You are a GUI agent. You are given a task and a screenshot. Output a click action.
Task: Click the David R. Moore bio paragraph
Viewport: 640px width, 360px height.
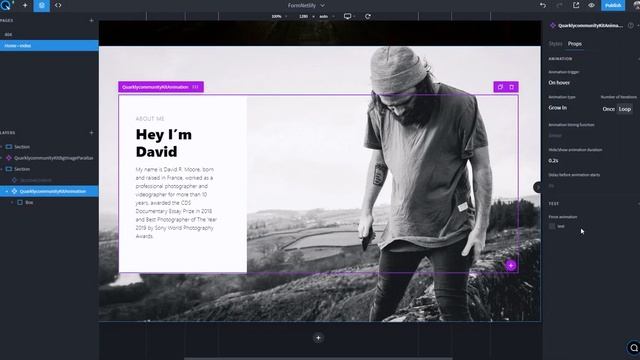click(176, 203)
